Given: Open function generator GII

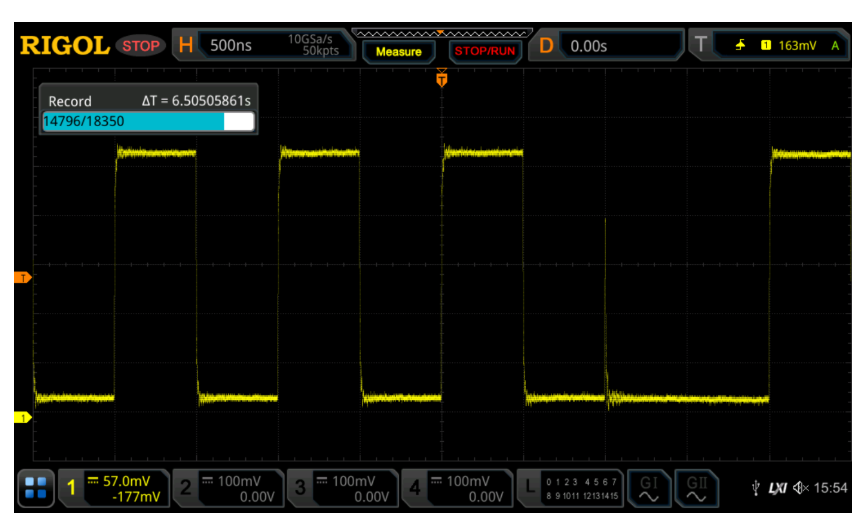Looking at the screenshot, I should pyautogui.click(x=696, y=488).
